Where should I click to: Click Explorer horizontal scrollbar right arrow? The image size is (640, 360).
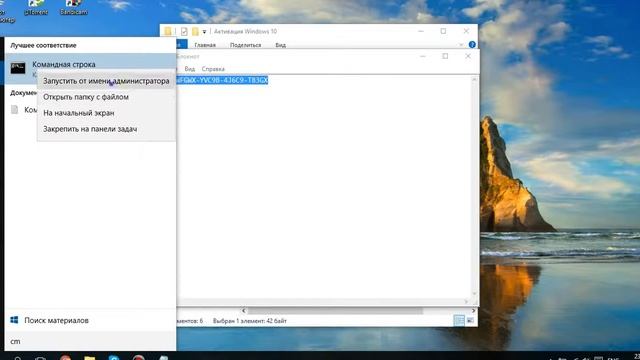point(473,311)
